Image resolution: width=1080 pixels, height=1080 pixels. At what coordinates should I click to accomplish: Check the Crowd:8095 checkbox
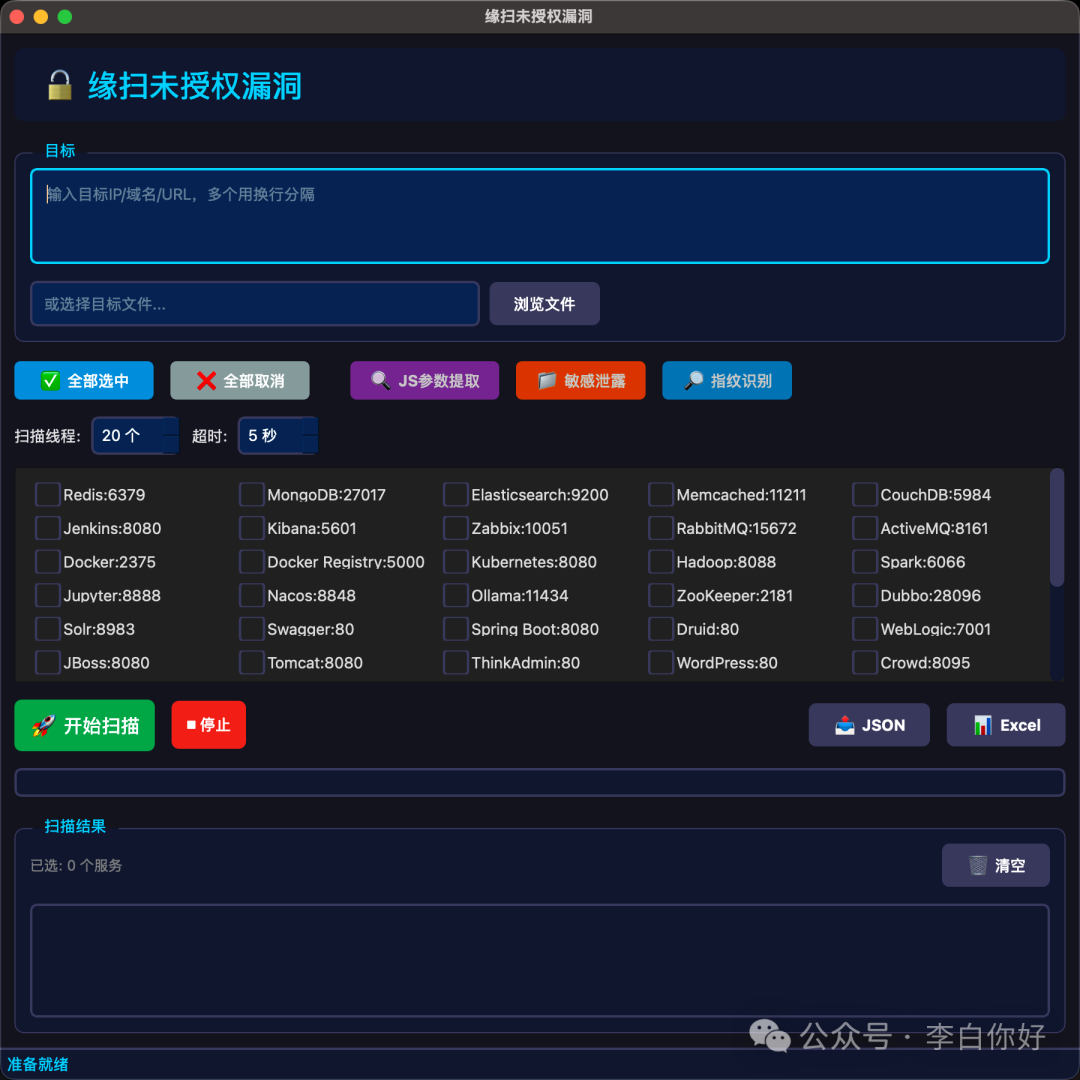(x=864, y=663)
